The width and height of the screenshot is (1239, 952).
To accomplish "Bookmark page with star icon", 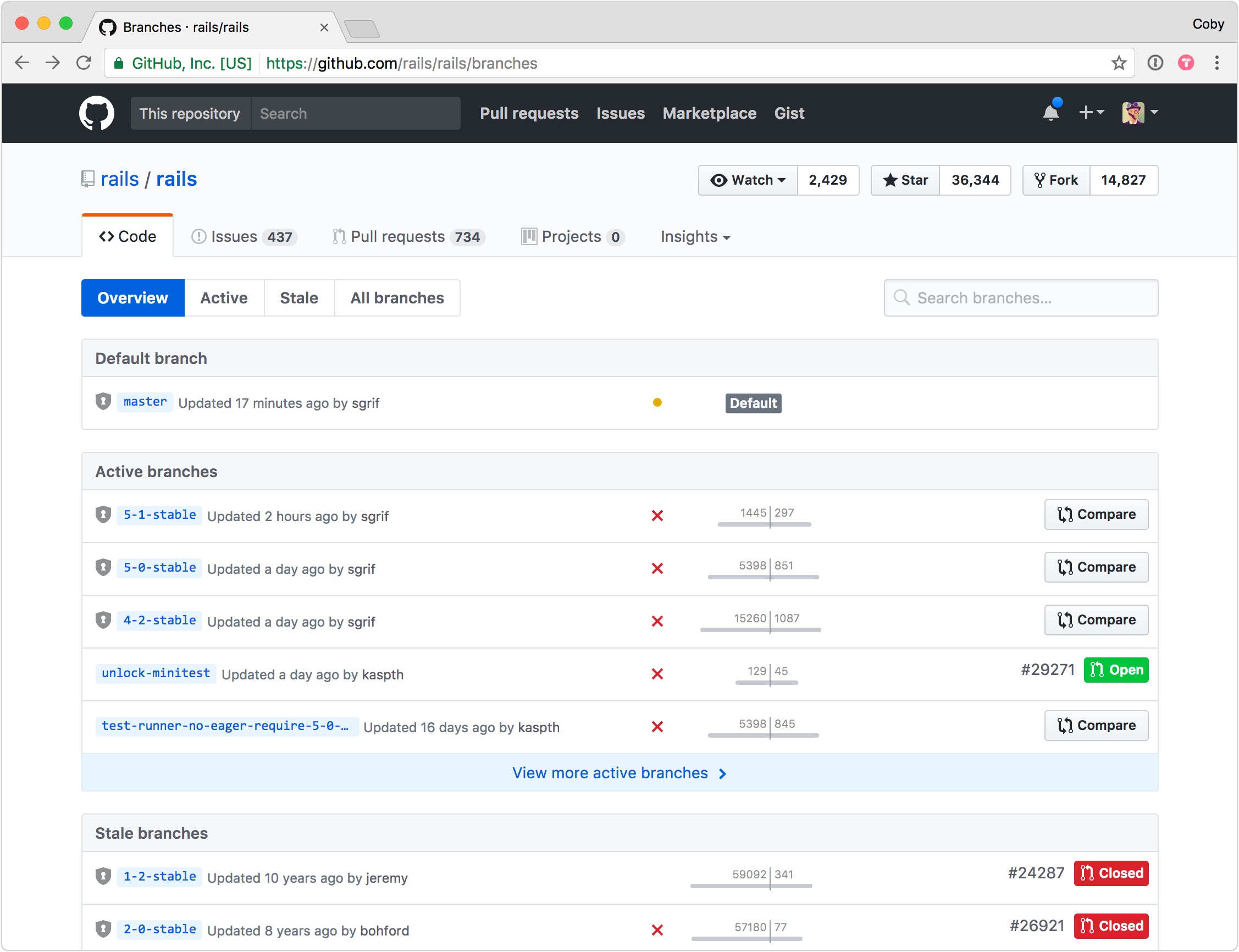I will coord(1118,63).
